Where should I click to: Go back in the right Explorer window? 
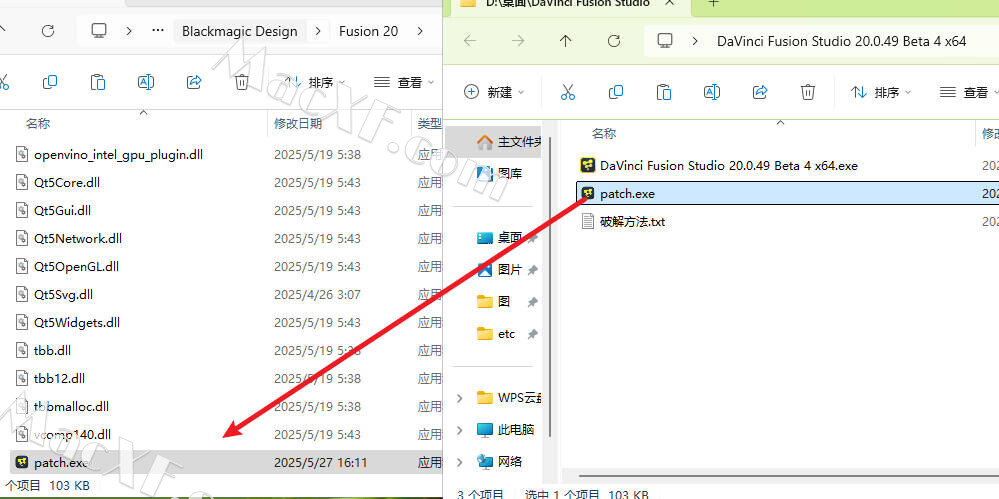470,41
